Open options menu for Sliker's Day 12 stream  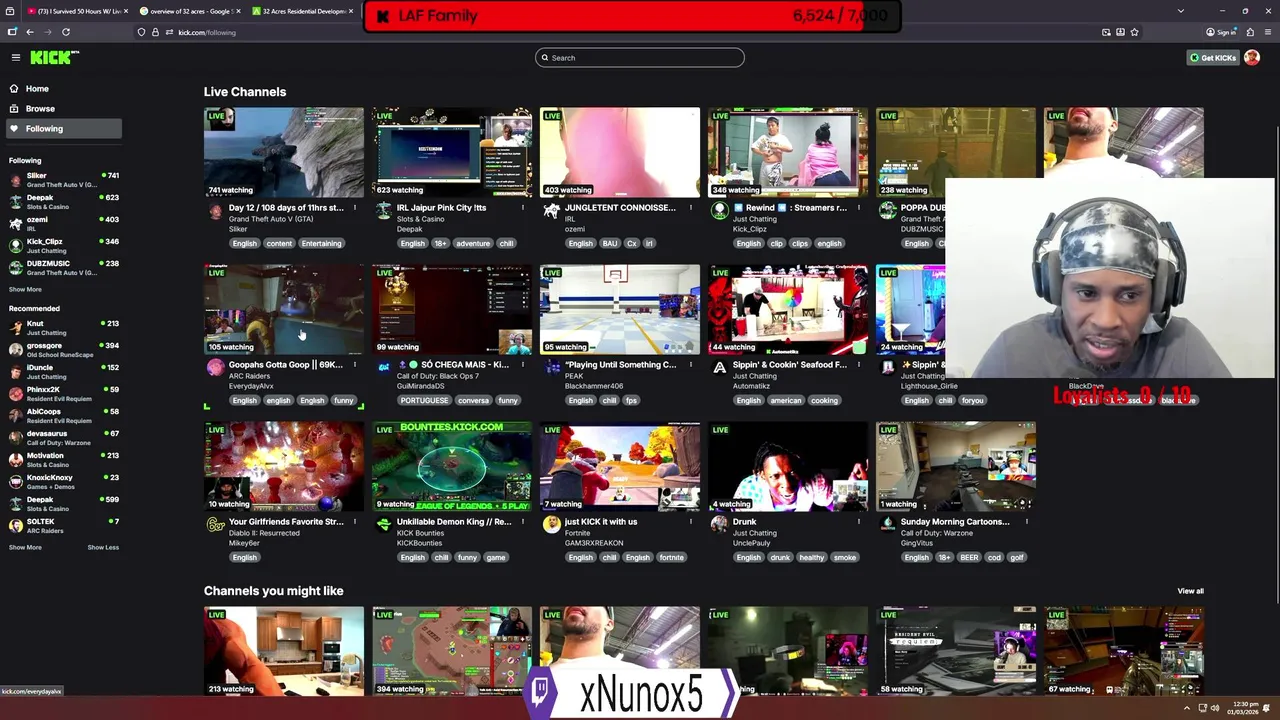click(x=354, y=208)
